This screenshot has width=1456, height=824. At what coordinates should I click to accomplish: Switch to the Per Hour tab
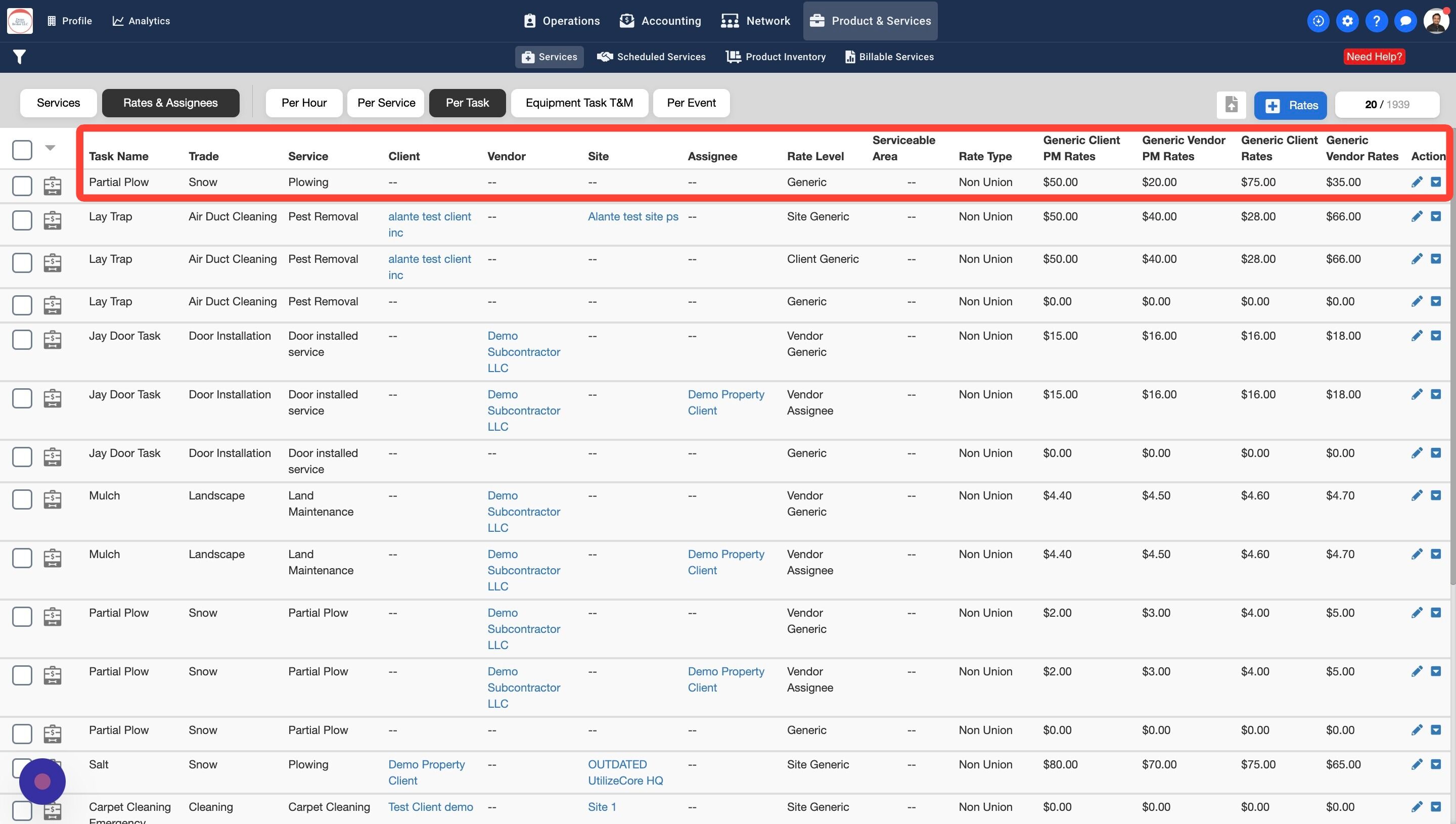click(304, 103)
